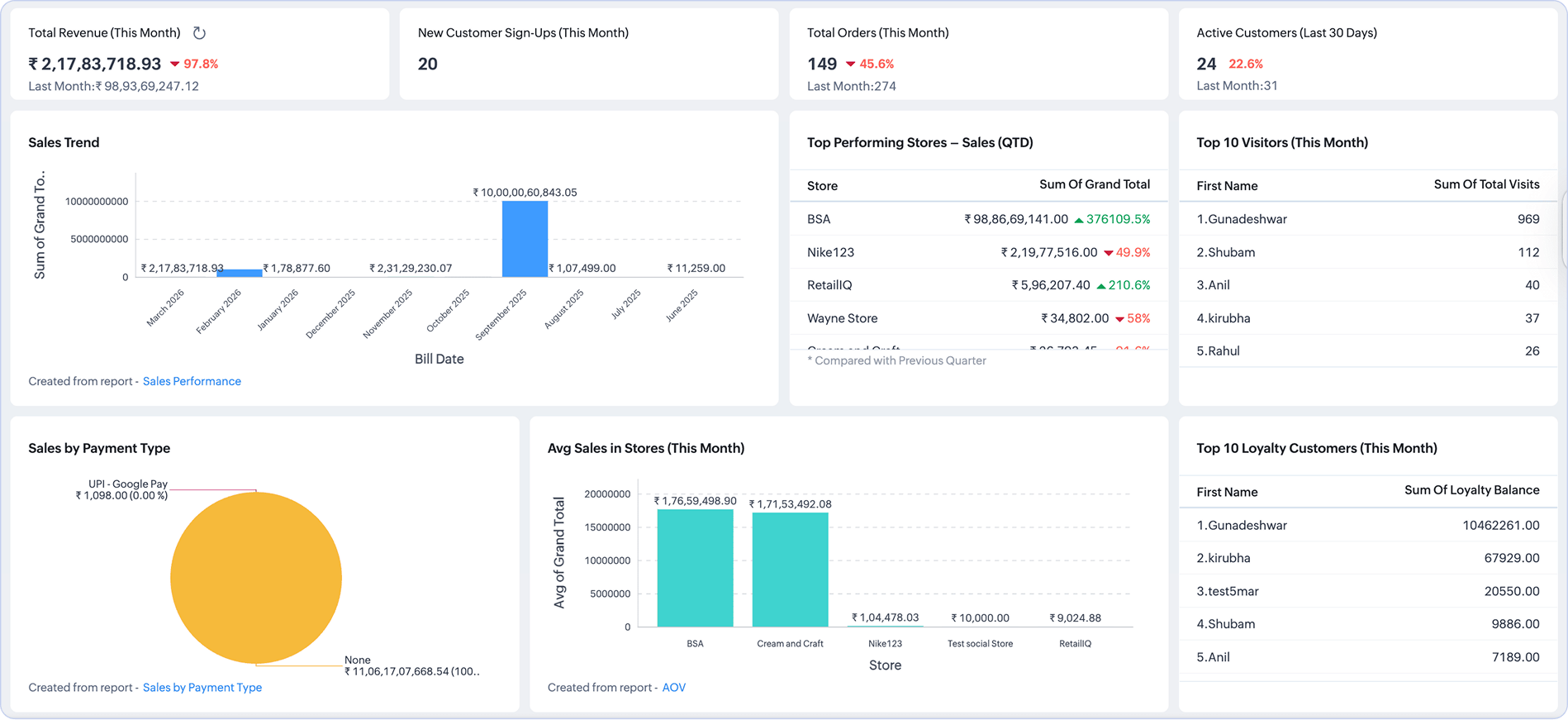Image resolution: width=1568 pixels, height=720 pixels.
Task: Click the Sum Of Loyalty Balance column header
Action: 1471,490
